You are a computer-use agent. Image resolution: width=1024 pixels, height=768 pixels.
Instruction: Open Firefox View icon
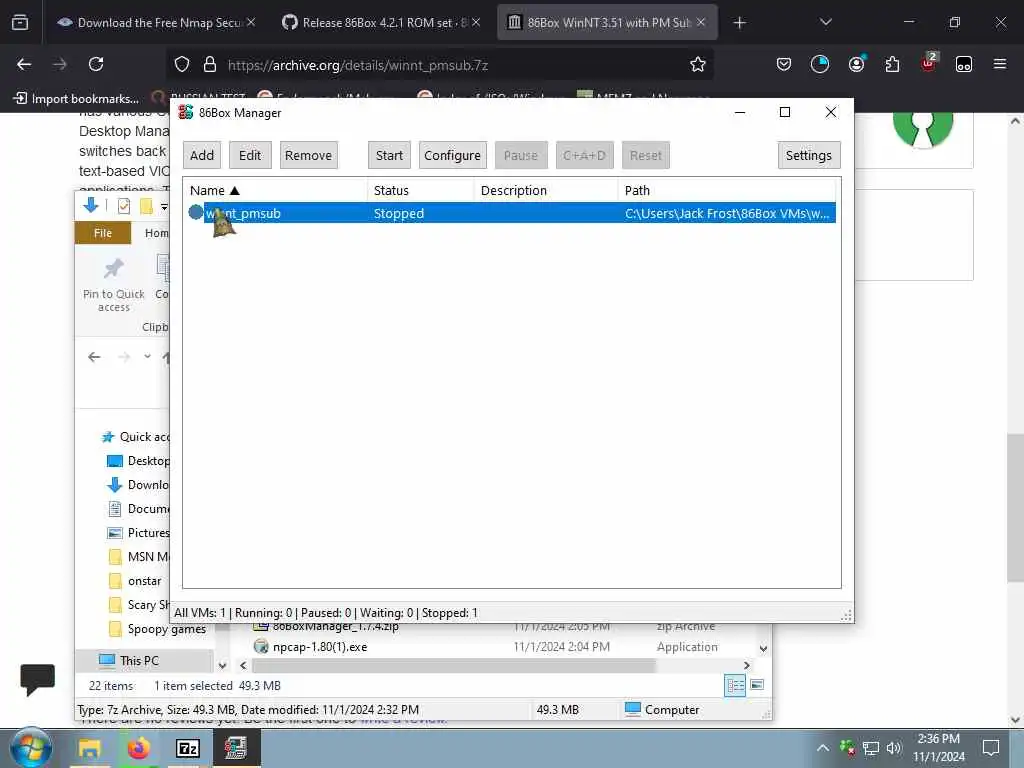20,22
